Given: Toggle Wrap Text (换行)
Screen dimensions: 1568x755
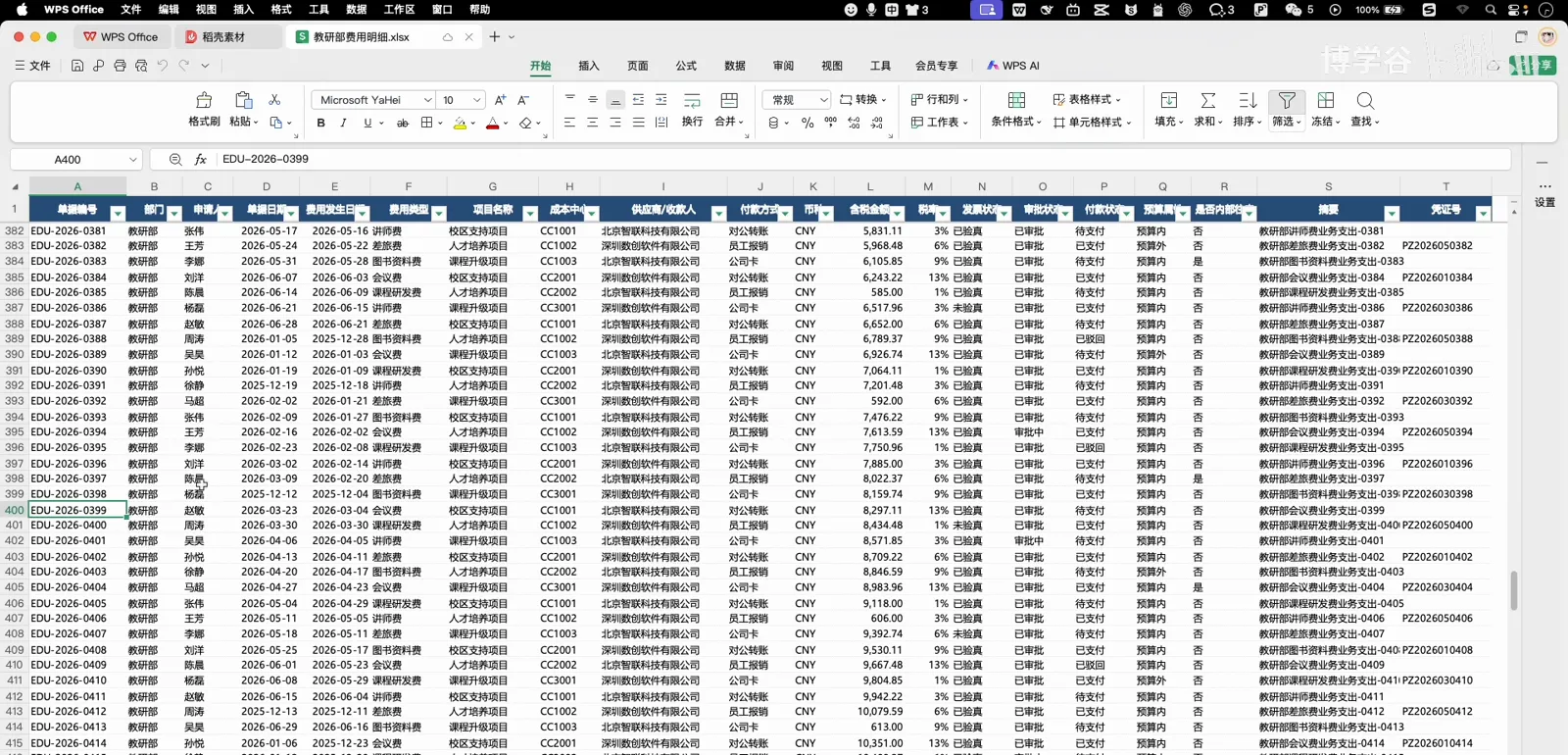Looking at the screenshot, I should point(692,100).
